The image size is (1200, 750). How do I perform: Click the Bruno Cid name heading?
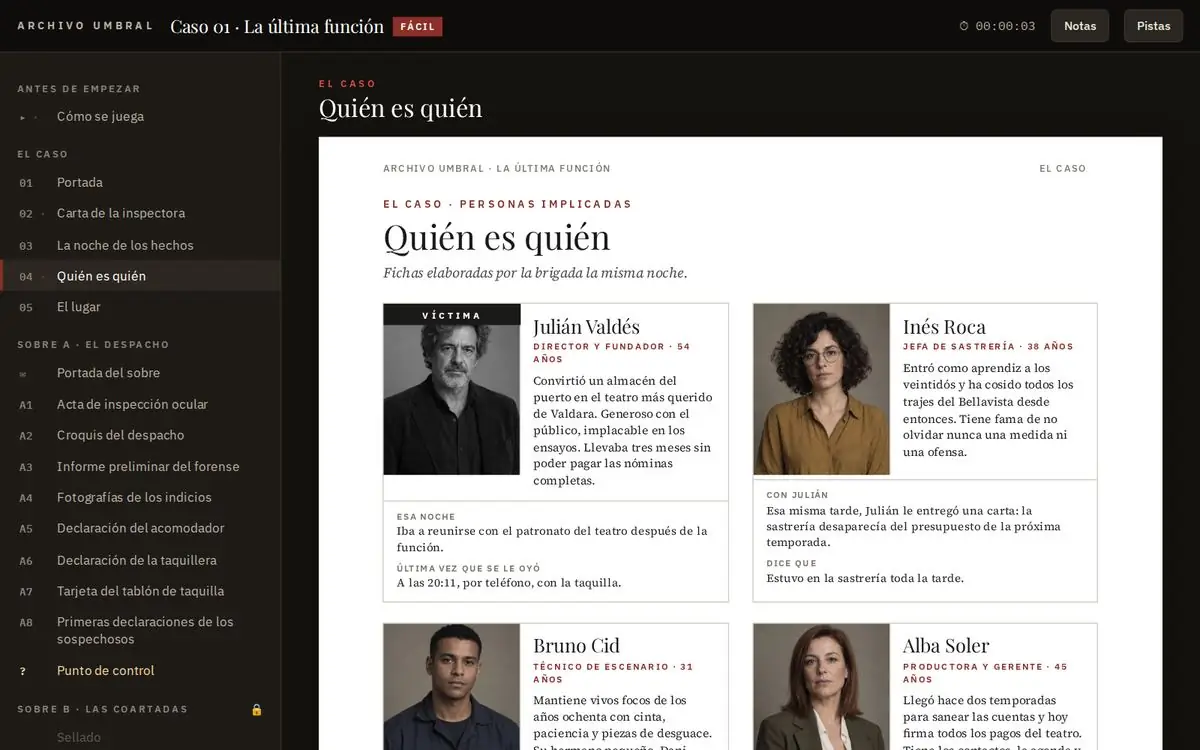coord(576,646)
